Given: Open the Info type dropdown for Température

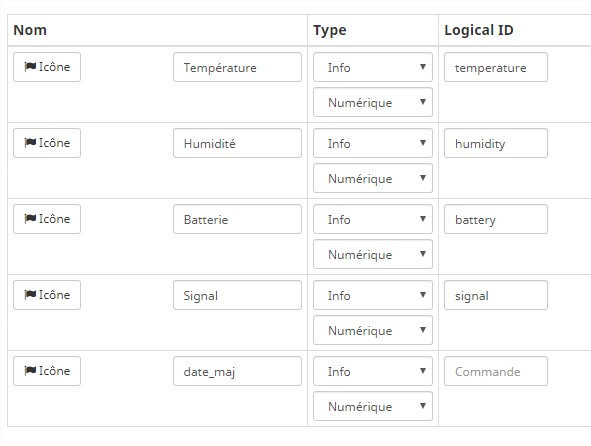Looking at the screenshot, I should tap(373, 67).
